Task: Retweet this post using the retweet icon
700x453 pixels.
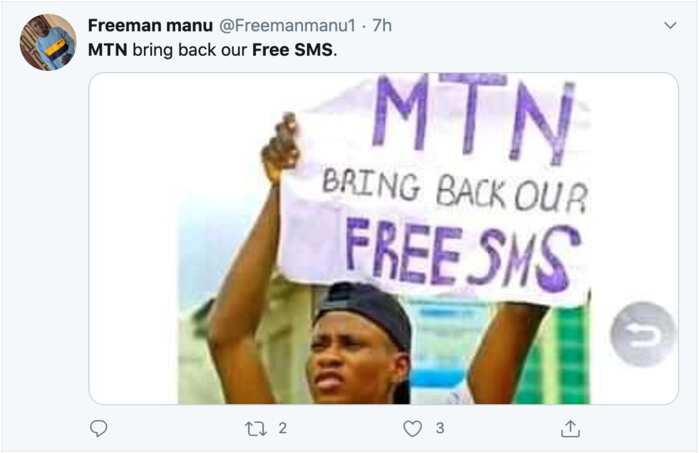Action: [256, 428]
